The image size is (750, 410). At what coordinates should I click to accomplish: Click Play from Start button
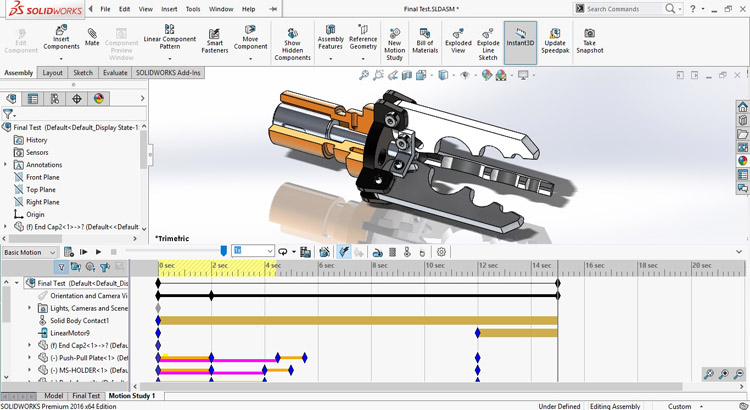pyautogui.click(x=84, y=252)
